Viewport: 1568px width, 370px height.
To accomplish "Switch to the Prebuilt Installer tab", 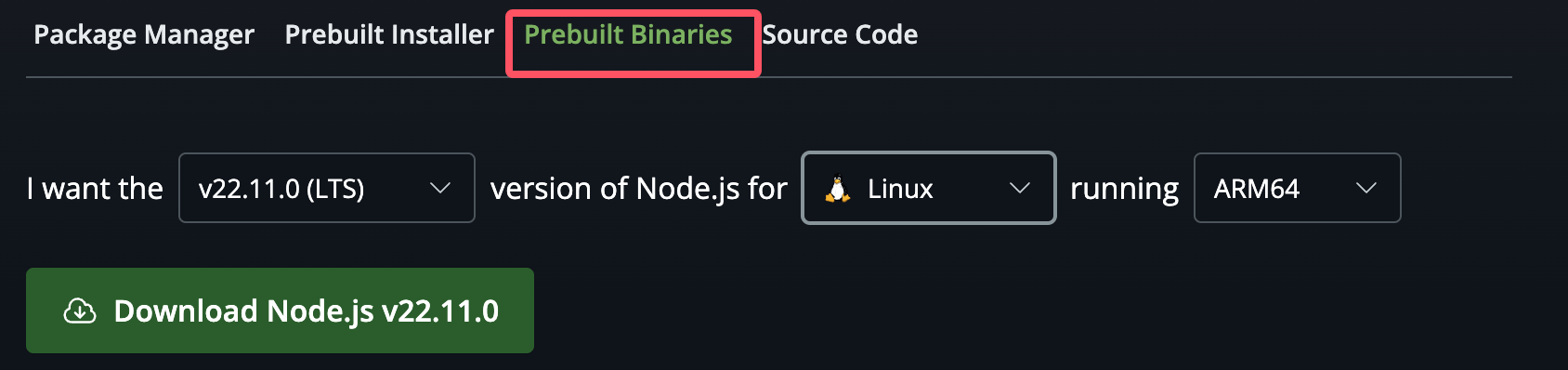I will 389,34.
